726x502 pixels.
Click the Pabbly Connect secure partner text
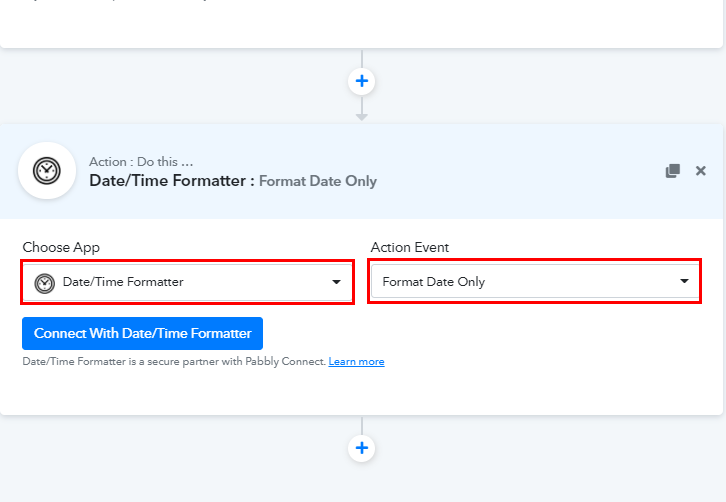pos(174,362)
